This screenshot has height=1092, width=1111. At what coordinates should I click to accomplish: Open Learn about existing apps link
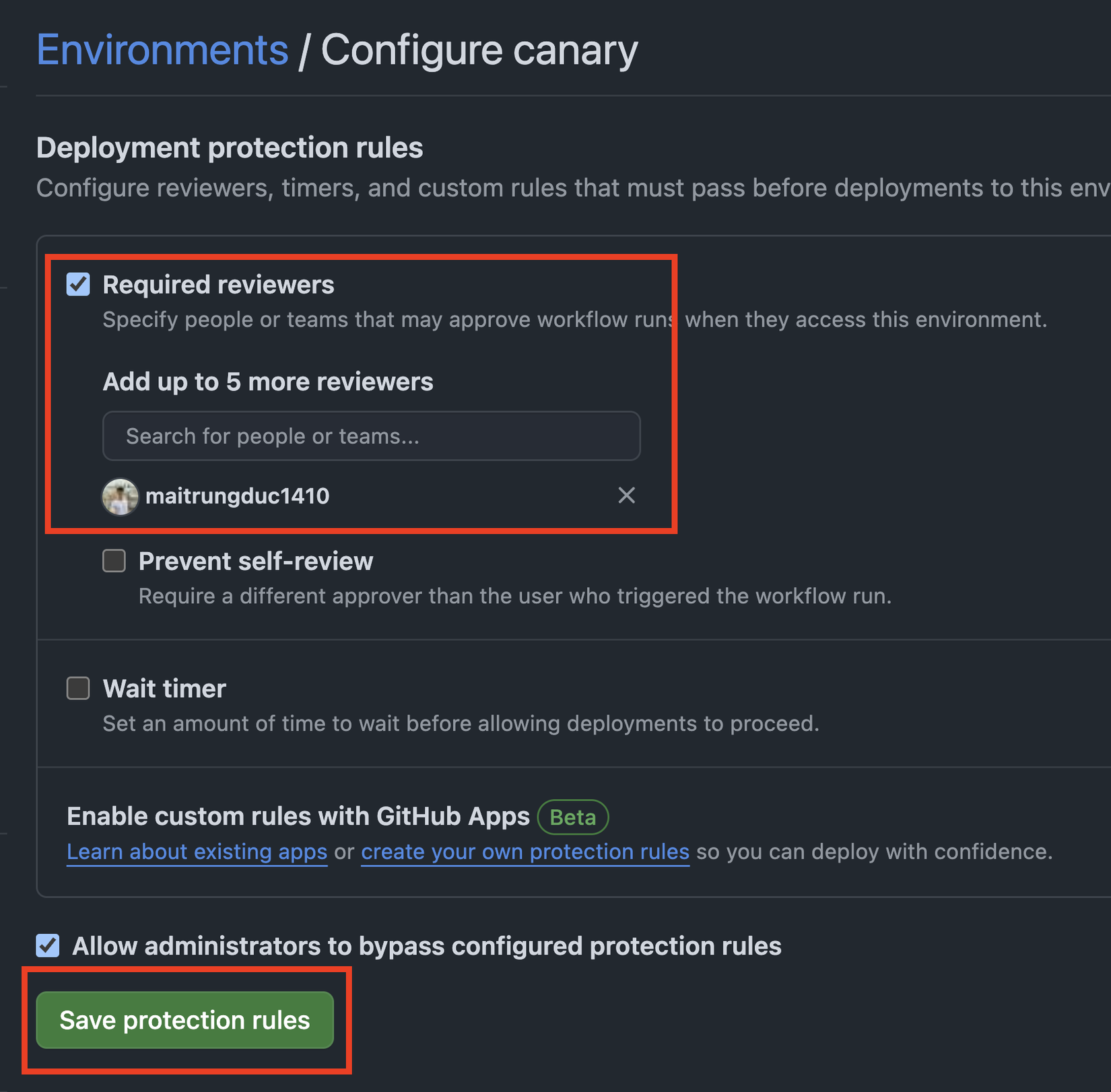(x=197, y=852)
